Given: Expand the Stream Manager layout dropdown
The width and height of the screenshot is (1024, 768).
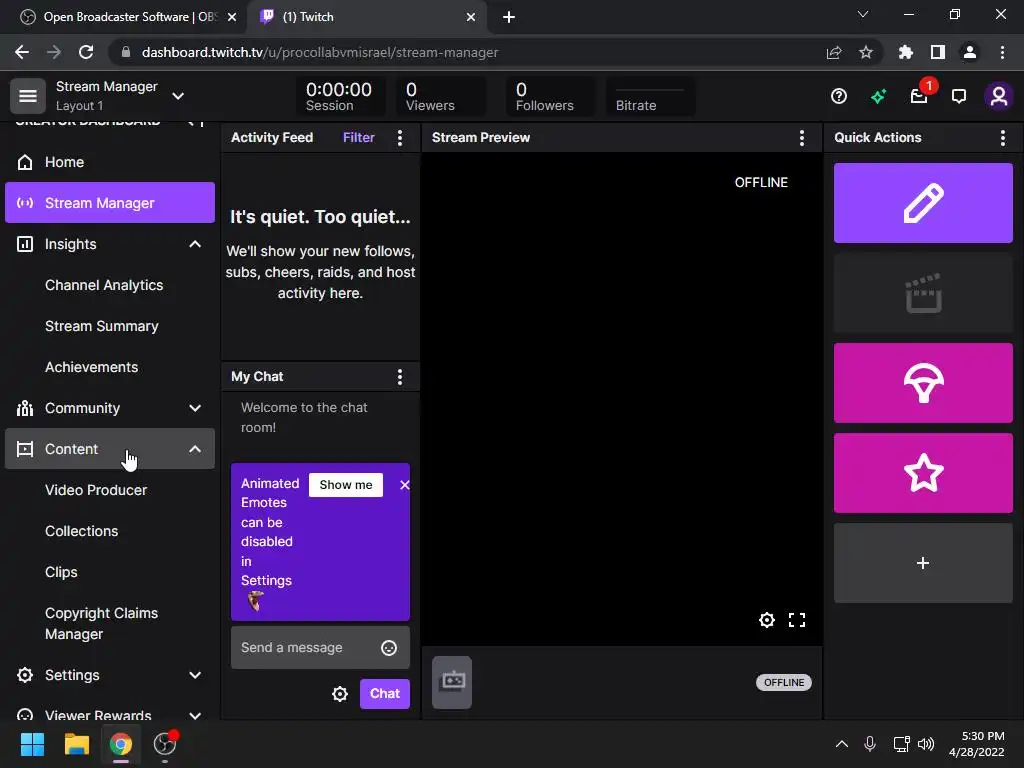Looking at the screenshot, I should tap(178, 96).
